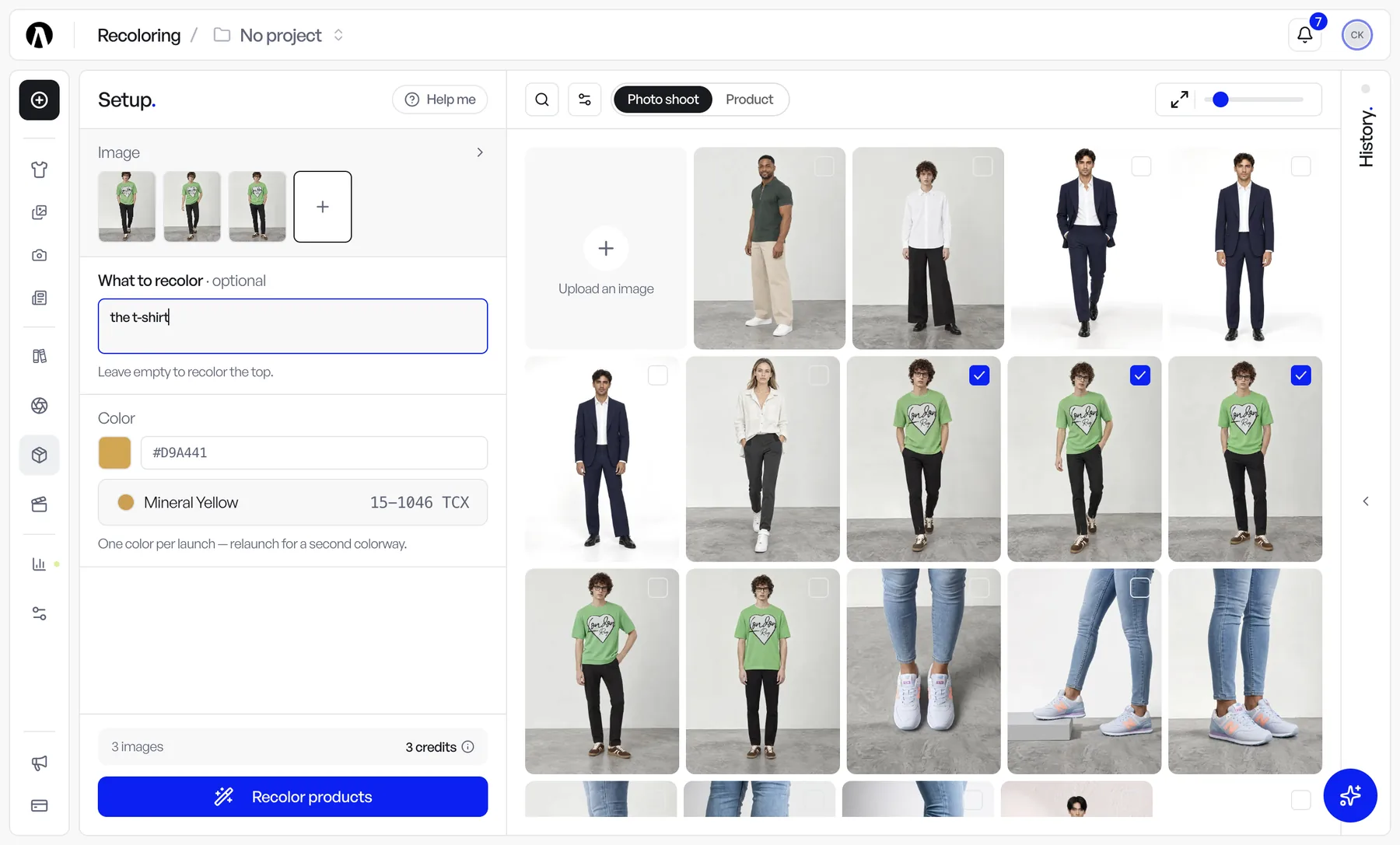Screen dimensions: 1400x845
Task: Open the History side panel label
Action: [x=1367, y=137]
